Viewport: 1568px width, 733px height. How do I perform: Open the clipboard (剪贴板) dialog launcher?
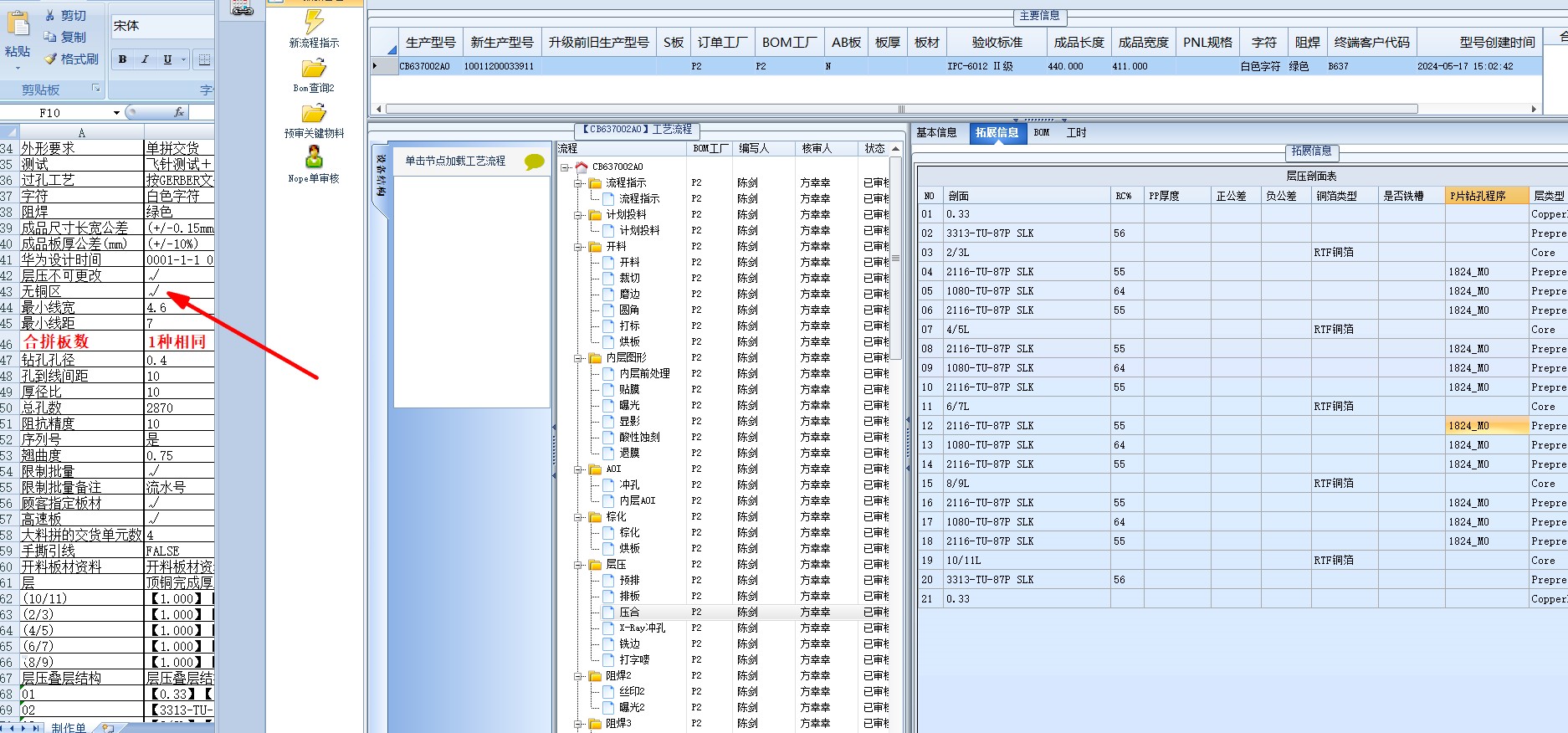(x=95, y=88)
